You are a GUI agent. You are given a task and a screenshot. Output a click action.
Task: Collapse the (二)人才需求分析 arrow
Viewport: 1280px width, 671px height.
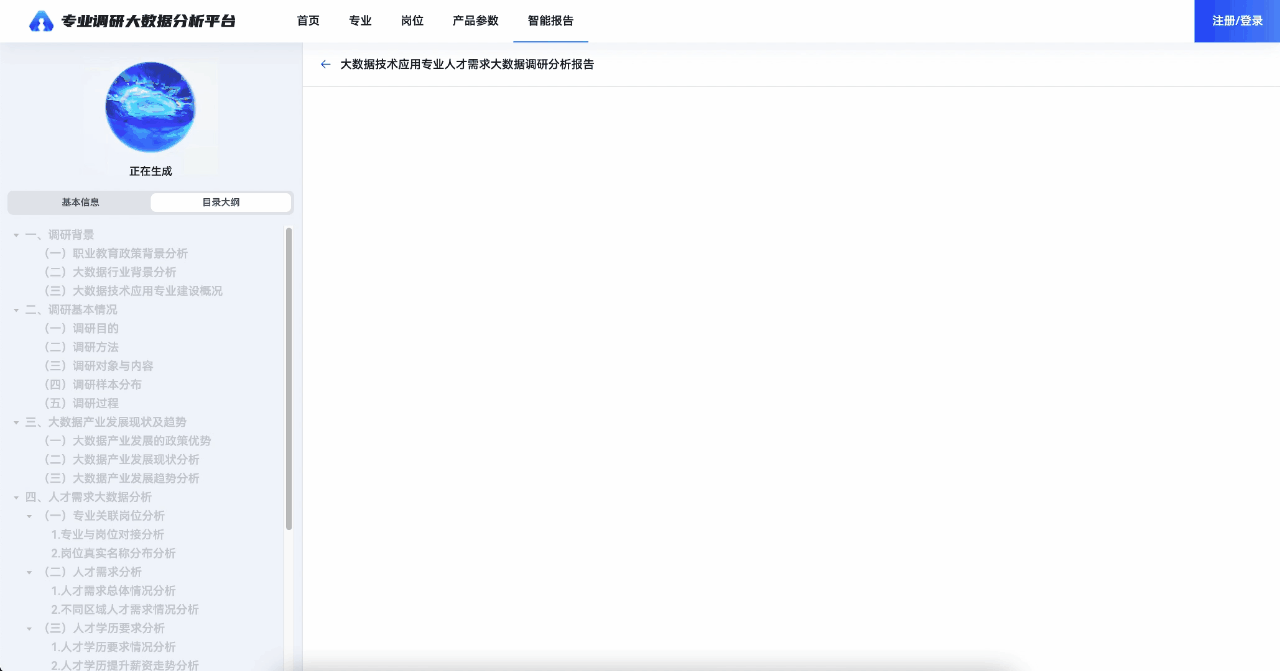[30, 573]
